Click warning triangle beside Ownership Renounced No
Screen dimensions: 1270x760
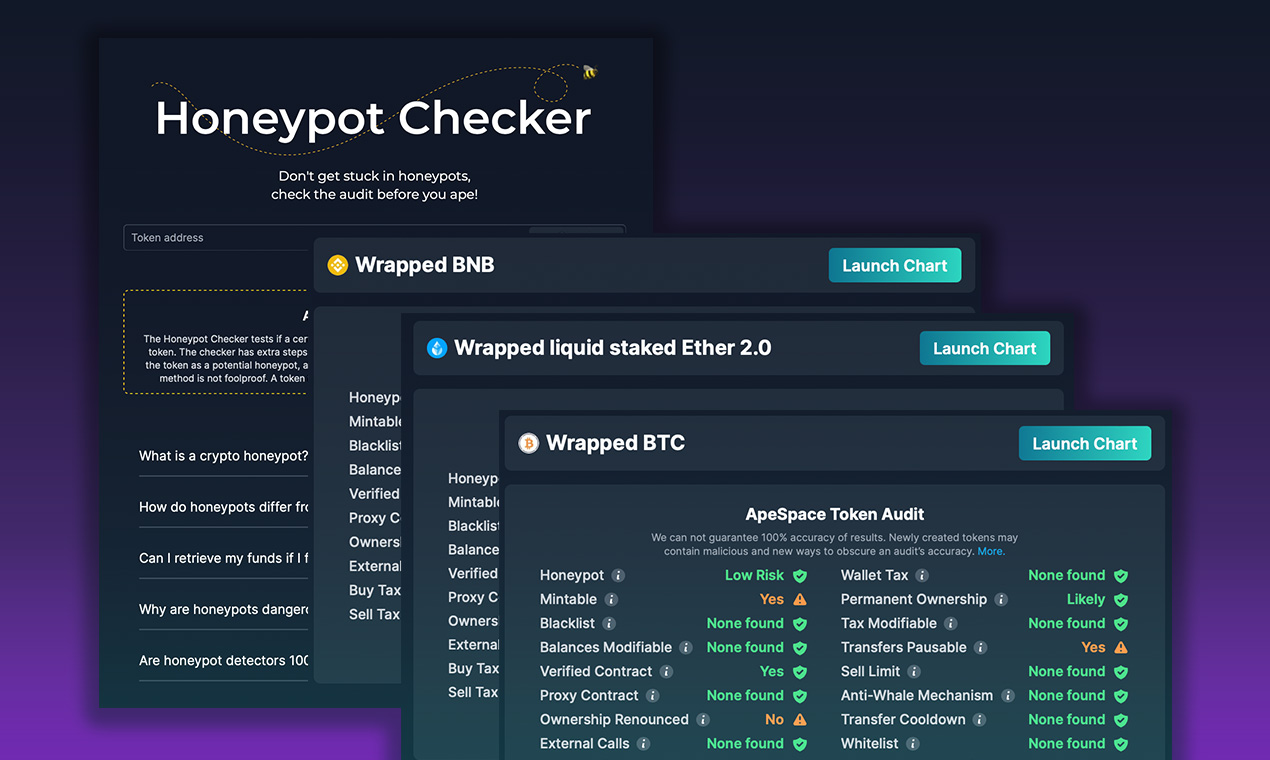800,719
